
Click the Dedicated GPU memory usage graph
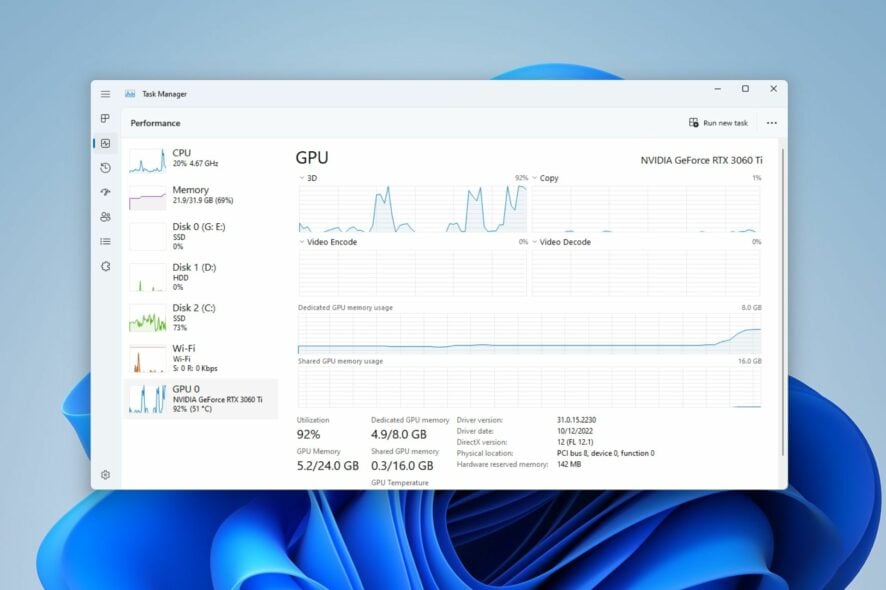[529, 333]
